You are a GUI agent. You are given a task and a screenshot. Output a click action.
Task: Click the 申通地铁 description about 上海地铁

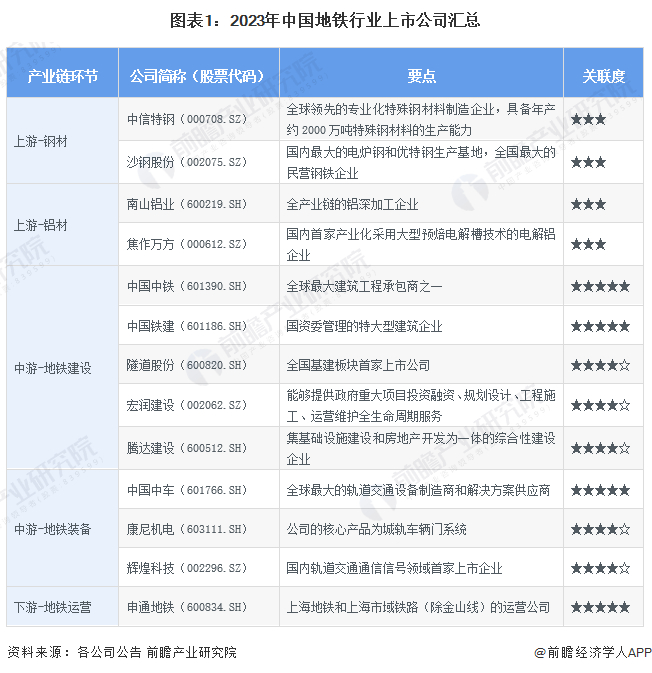pos(418,607)
